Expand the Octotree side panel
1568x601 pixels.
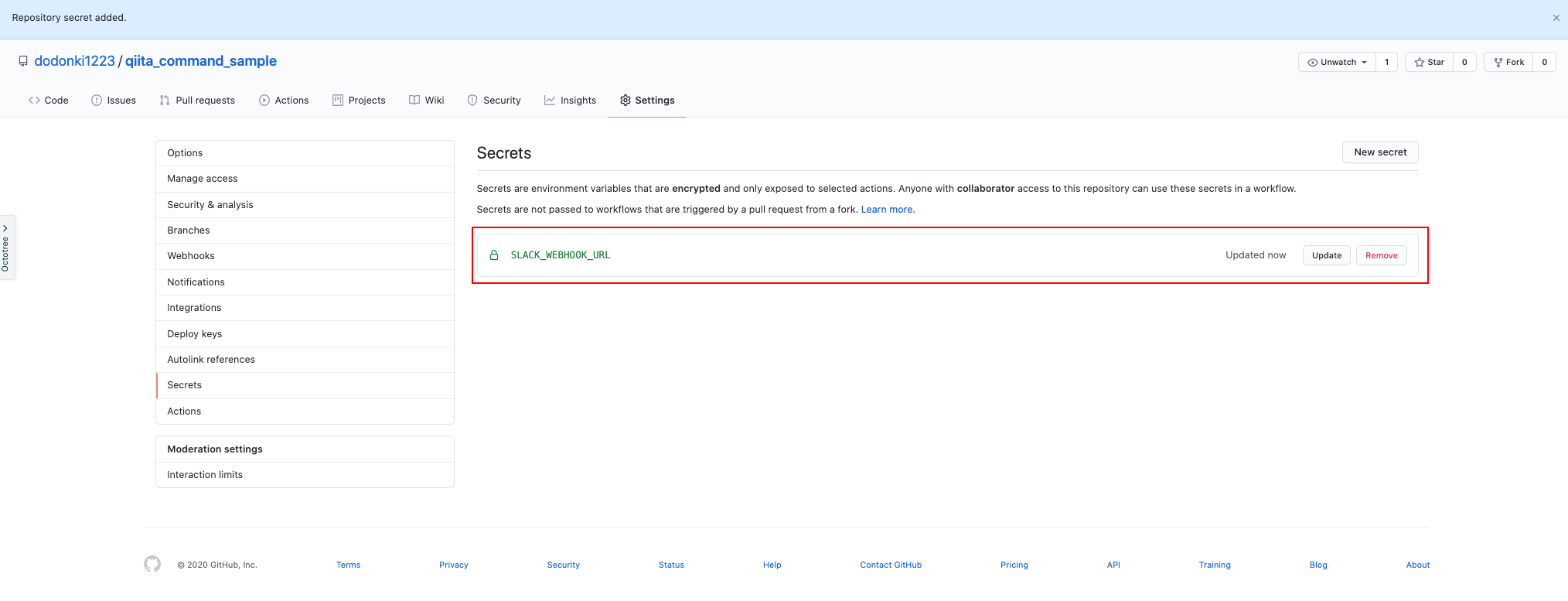click(6, 248)
